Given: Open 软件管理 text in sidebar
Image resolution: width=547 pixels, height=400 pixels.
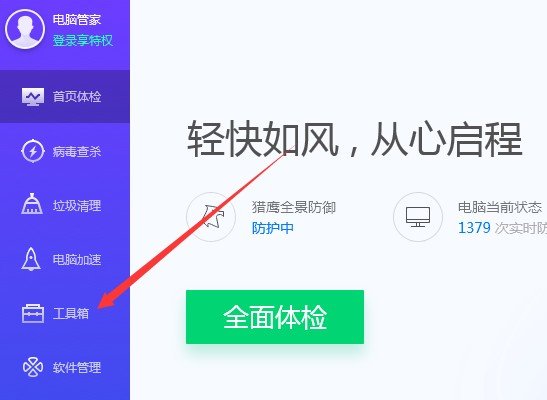Looking at the screenshot, I should click(77, 367).
